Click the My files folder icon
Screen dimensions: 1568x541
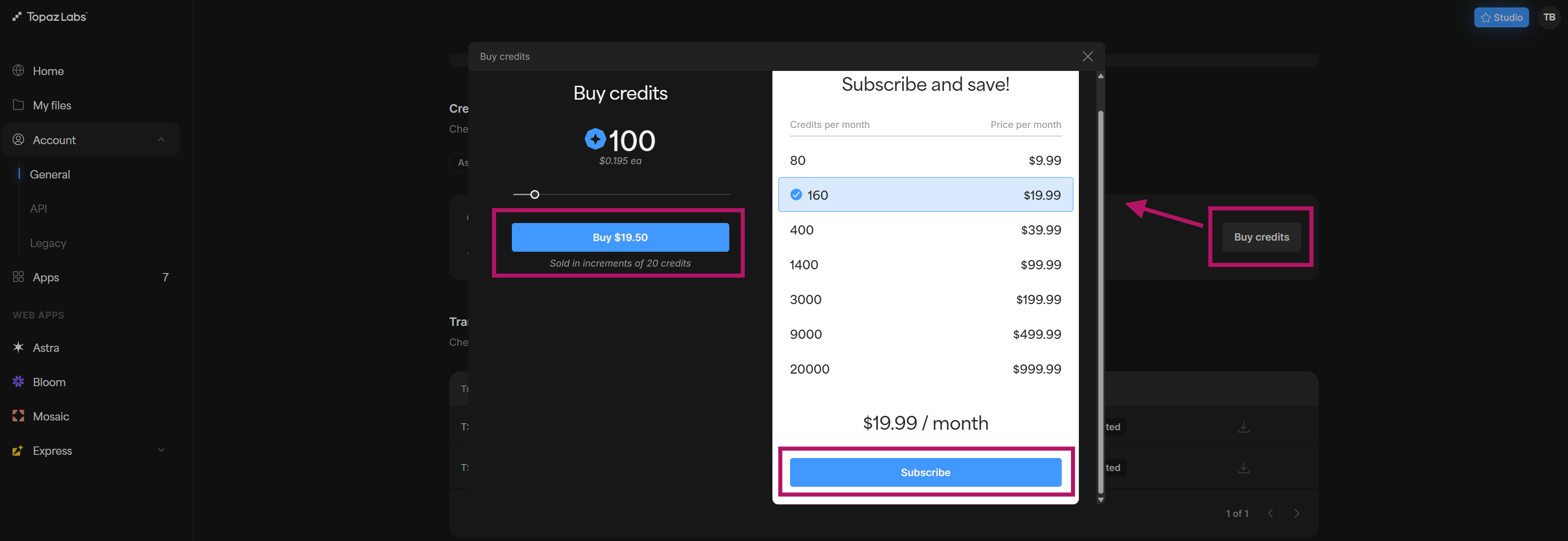tap(18, 105)
